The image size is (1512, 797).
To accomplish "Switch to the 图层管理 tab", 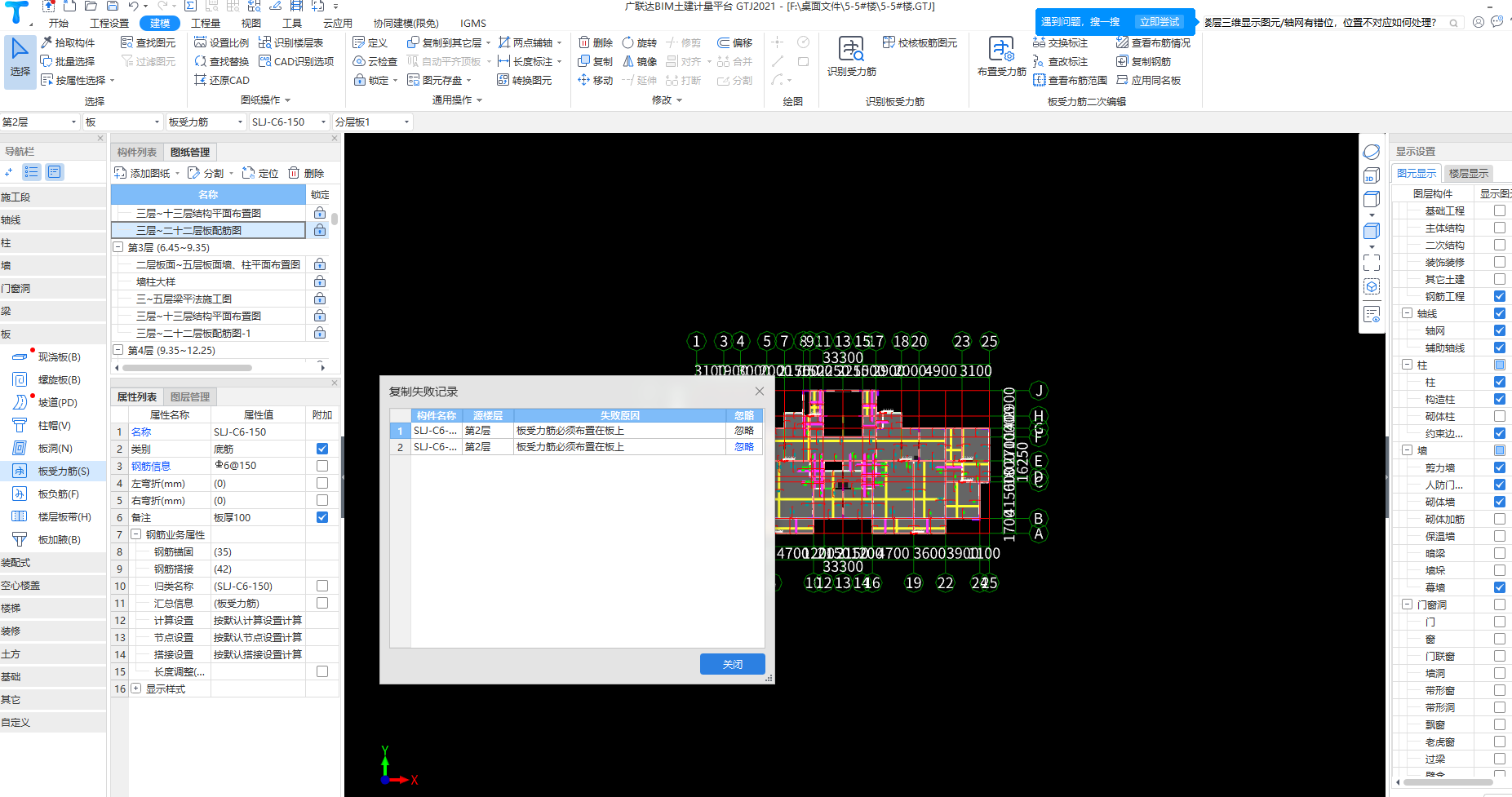I will pyautogui.click(x=190, y=396).
